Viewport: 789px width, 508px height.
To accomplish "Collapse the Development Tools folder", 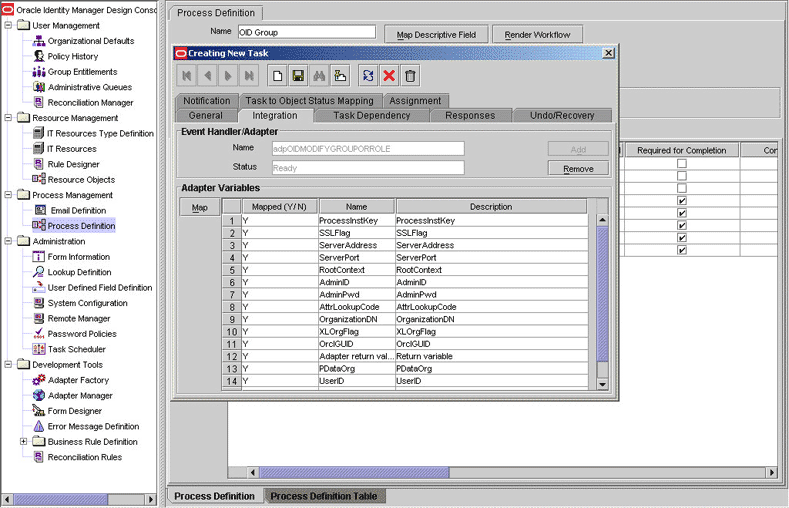I will 8,364.
